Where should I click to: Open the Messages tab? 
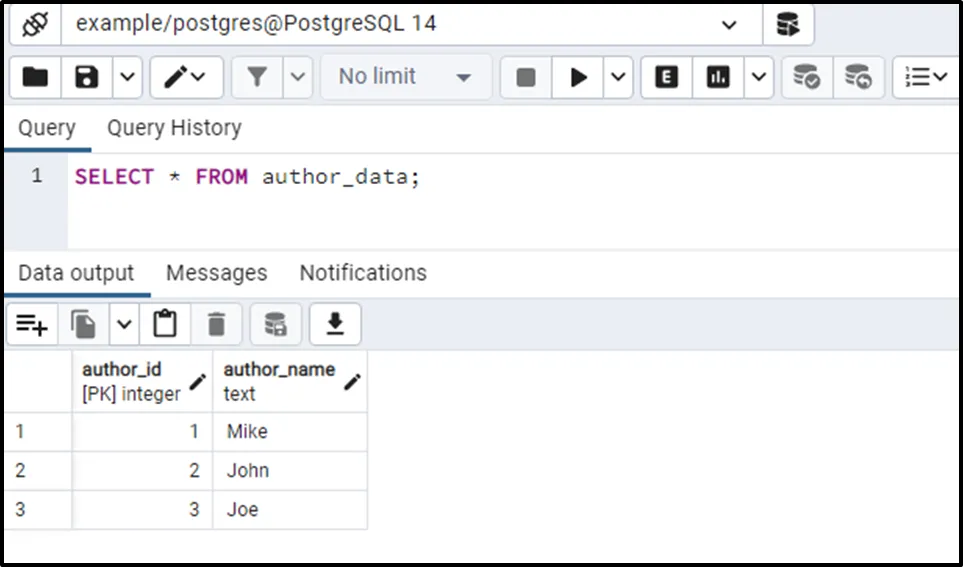click(x=216, y=273)
